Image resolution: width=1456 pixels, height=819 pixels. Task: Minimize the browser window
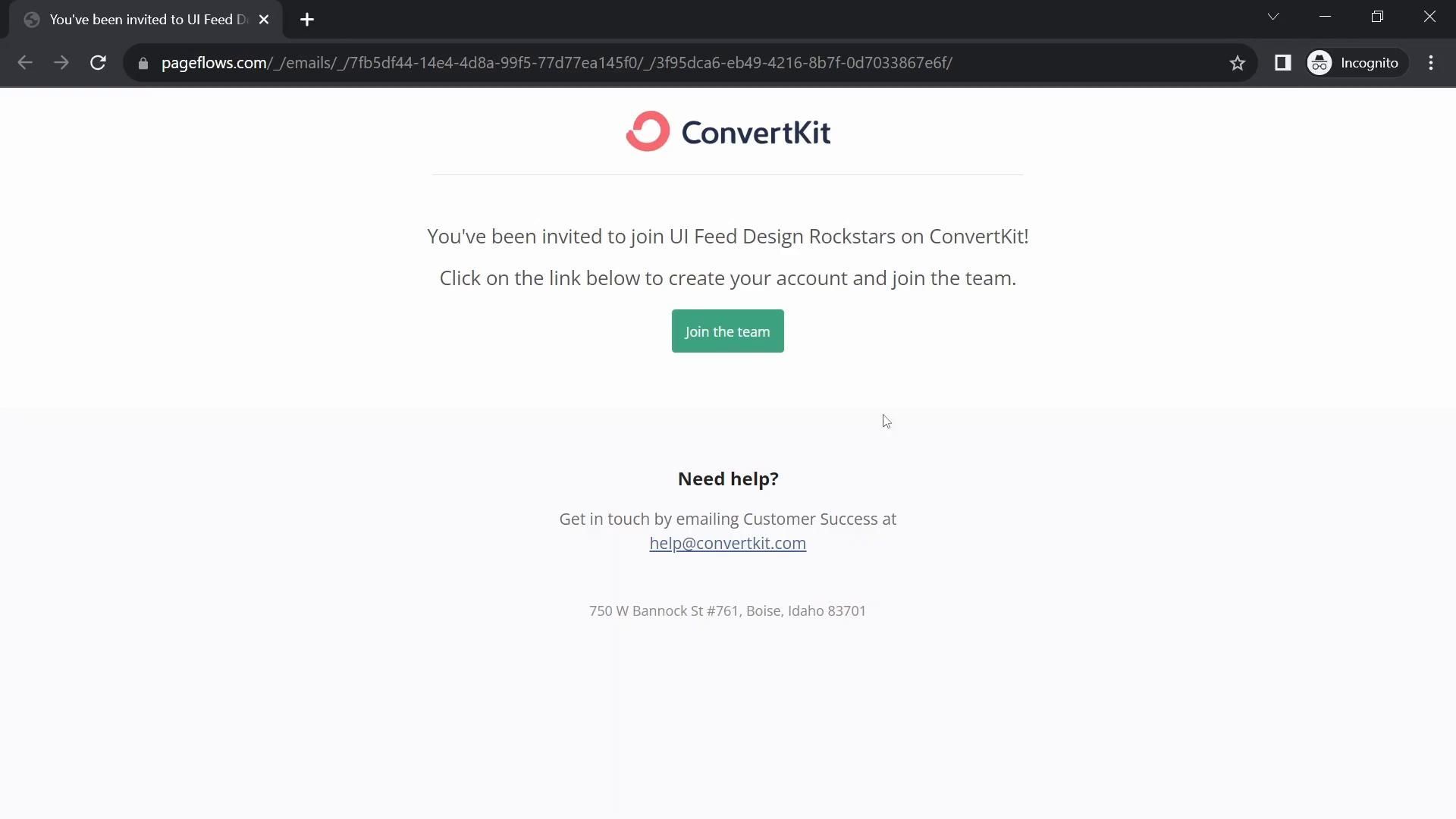coord(1326,17)
